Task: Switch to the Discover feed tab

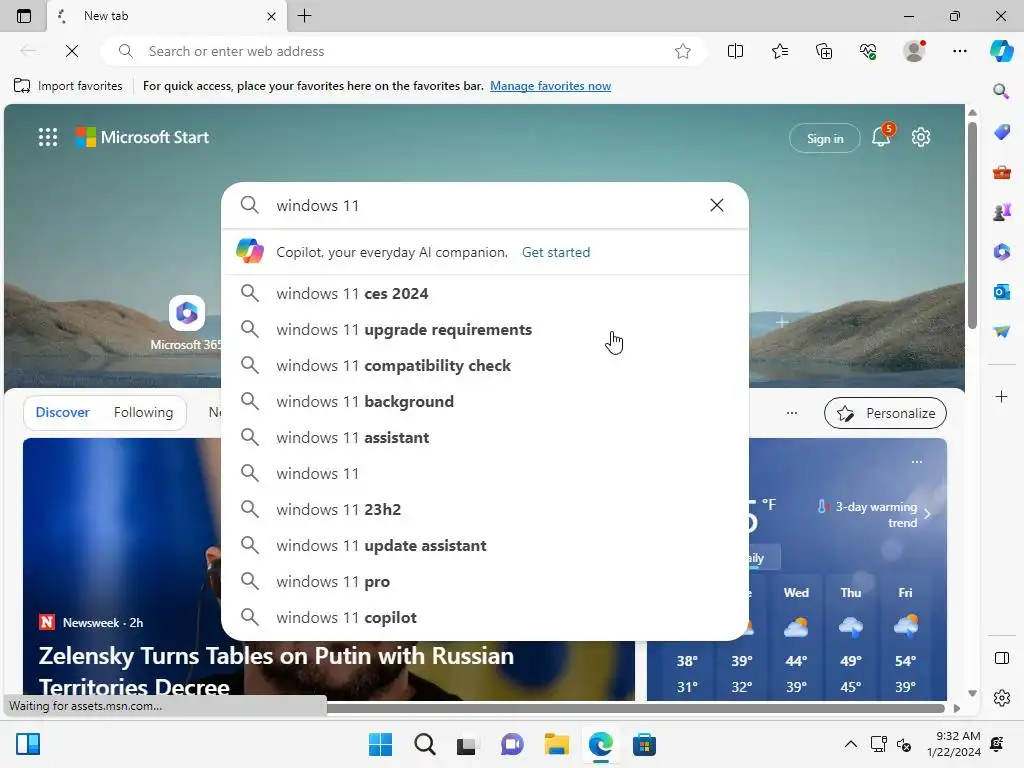Action: pos(63,412)
